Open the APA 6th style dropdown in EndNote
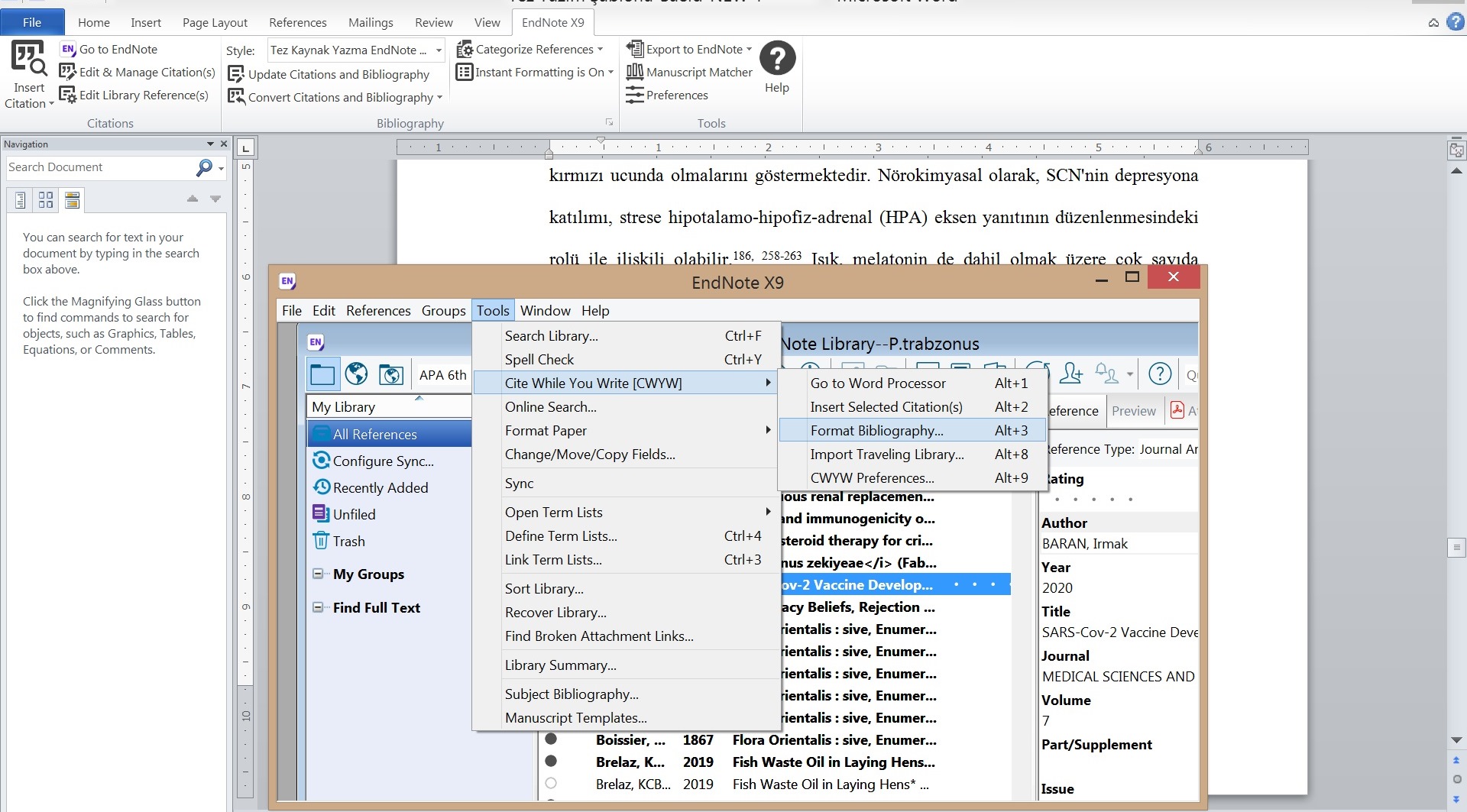This screenshot has height=812, width=1467. (442, 375)
